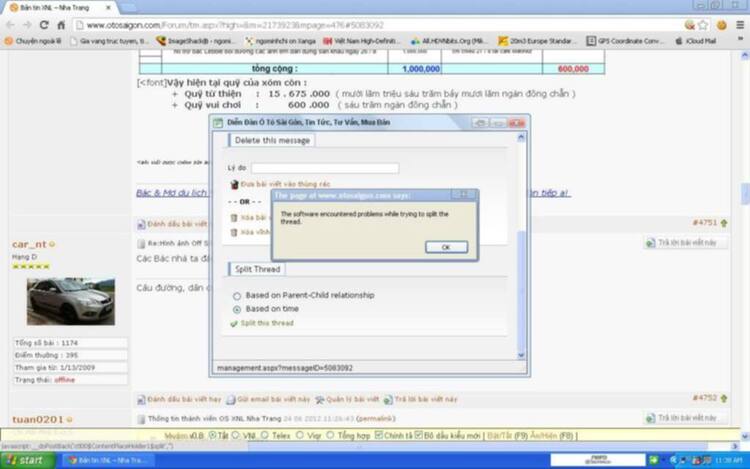The height and width of the screenshot is (469, 750).
Task: Click the page icon before 'Thông tin thành viên'
Action: click(141, 419)
